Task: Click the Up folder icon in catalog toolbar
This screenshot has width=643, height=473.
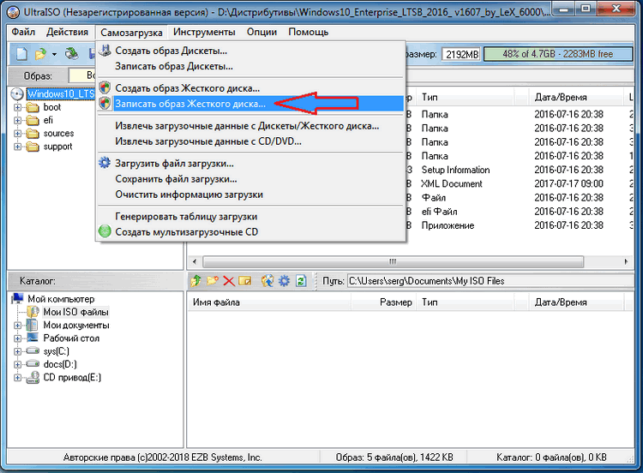Action: (196, 281)
